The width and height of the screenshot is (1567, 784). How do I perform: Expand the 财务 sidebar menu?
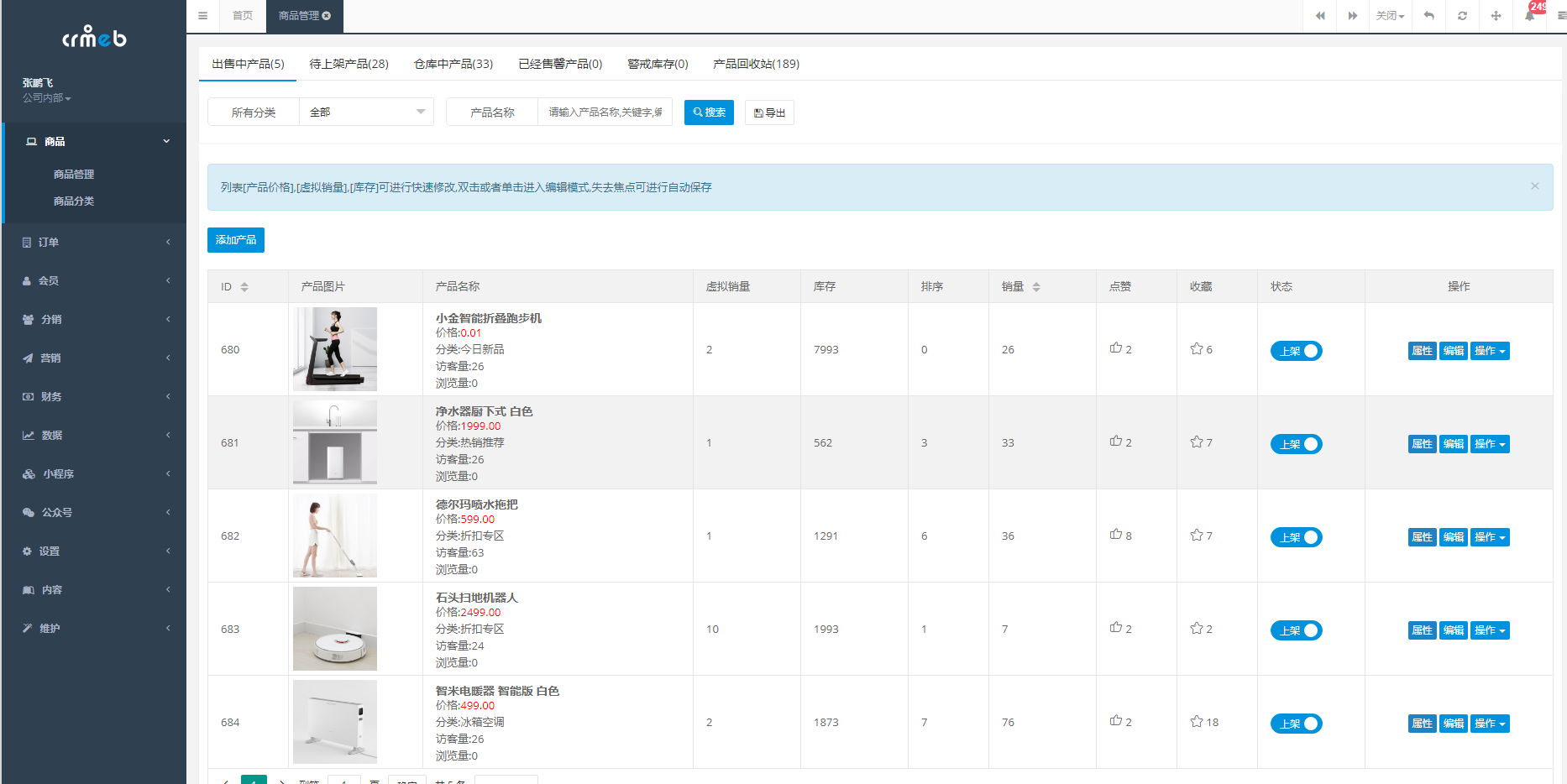click(94, 397)
